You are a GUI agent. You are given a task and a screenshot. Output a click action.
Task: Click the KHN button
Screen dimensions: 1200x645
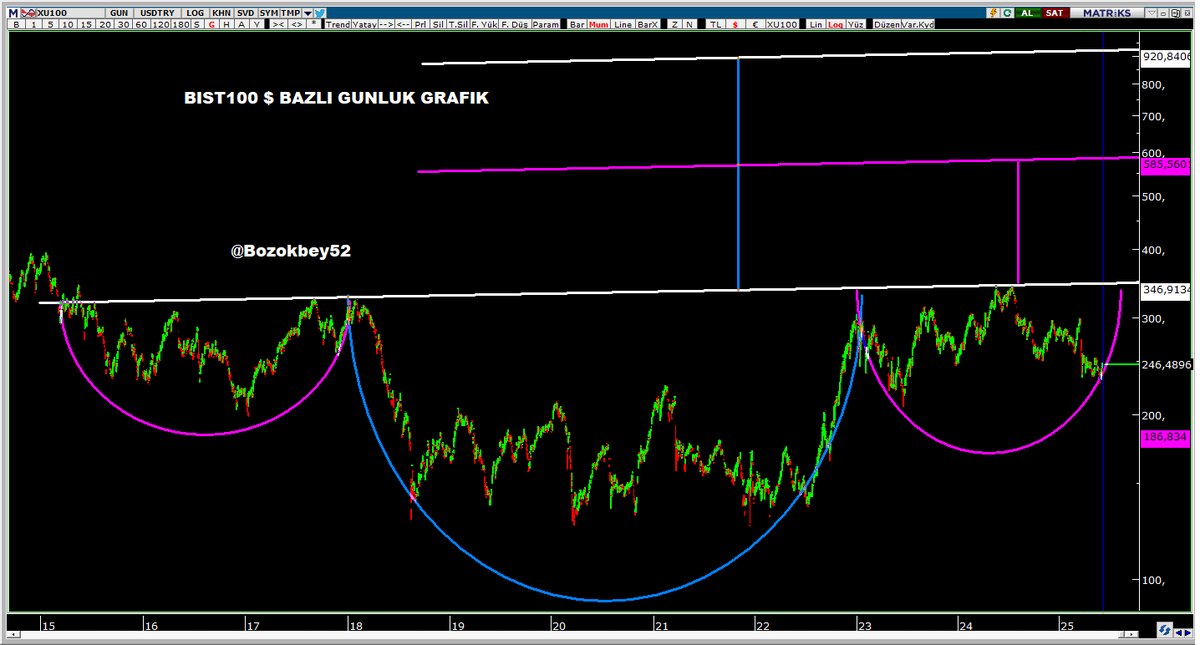click(x=221, y=13)
